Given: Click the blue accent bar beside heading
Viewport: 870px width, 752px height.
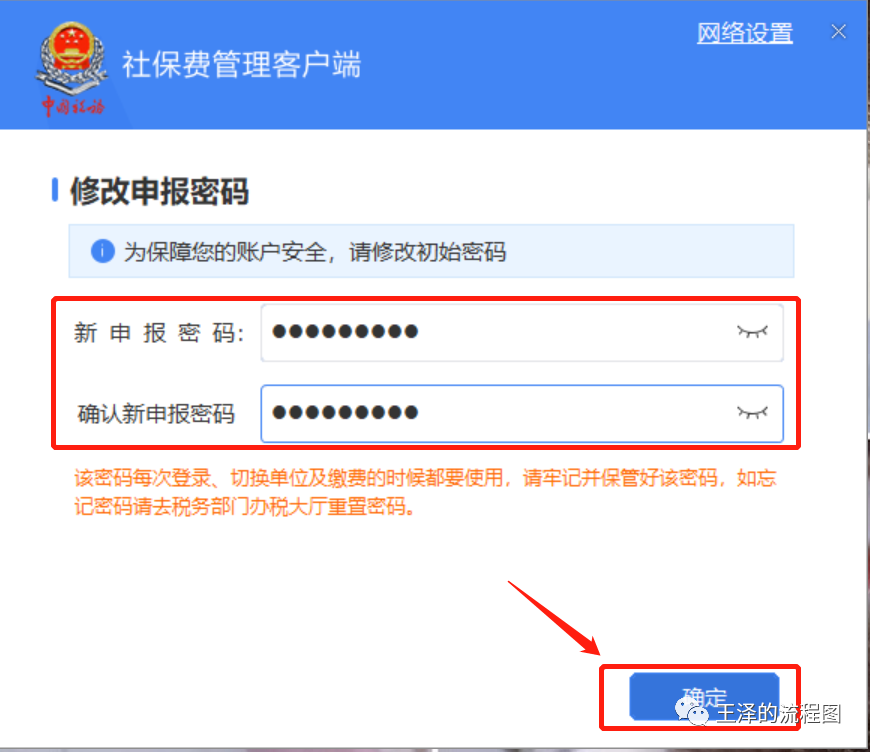Looking at the screenshot, I should pos(55,190).
